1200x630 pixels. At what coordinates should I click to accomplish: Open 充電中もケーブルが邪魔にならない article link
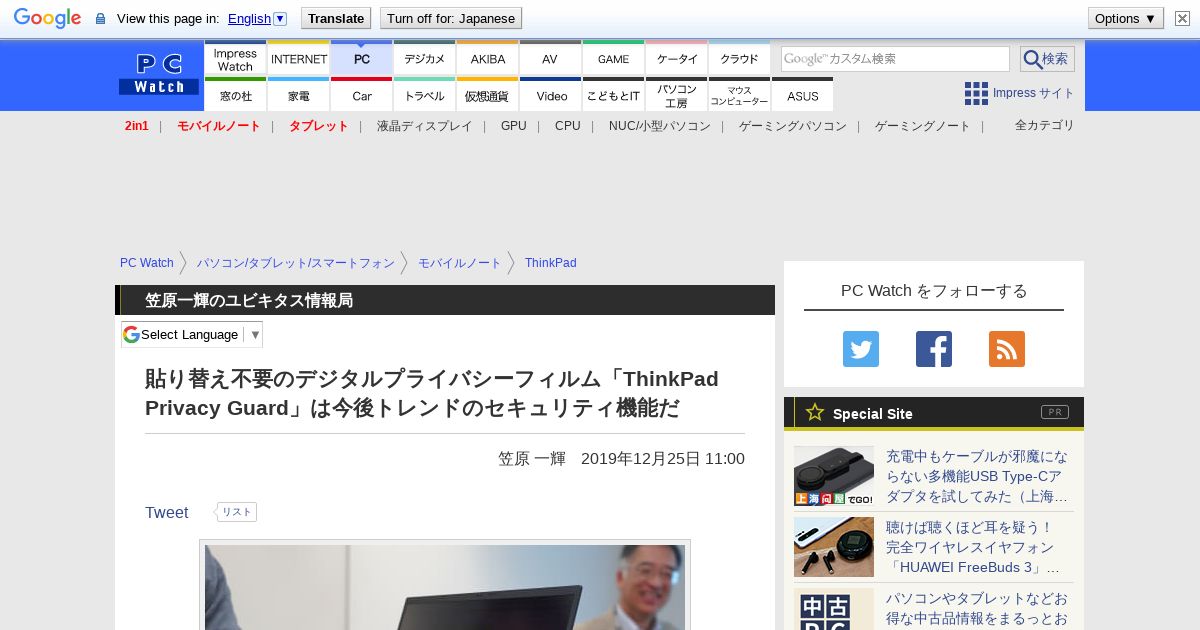[x=977, y=476]
